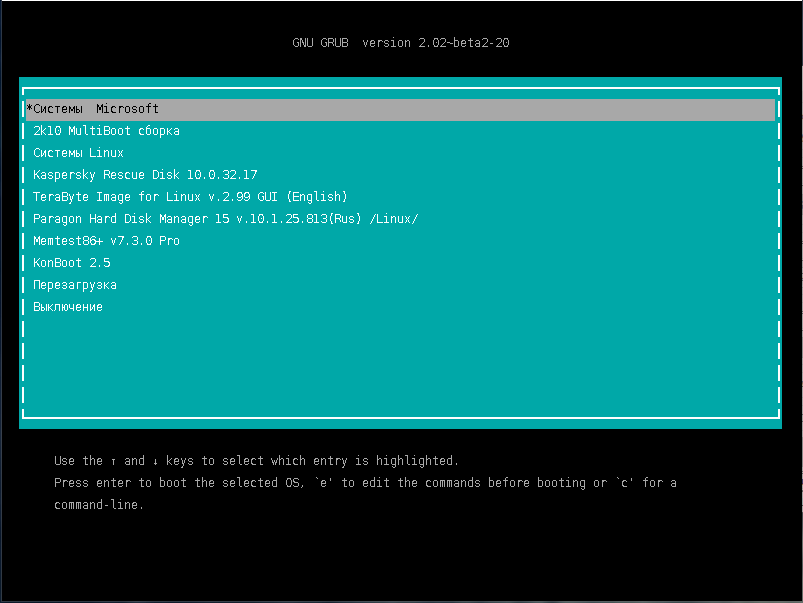Select TeraByte Image for Linux entry
Viewport: 803px width, 603px height.
tap(190, 197)
